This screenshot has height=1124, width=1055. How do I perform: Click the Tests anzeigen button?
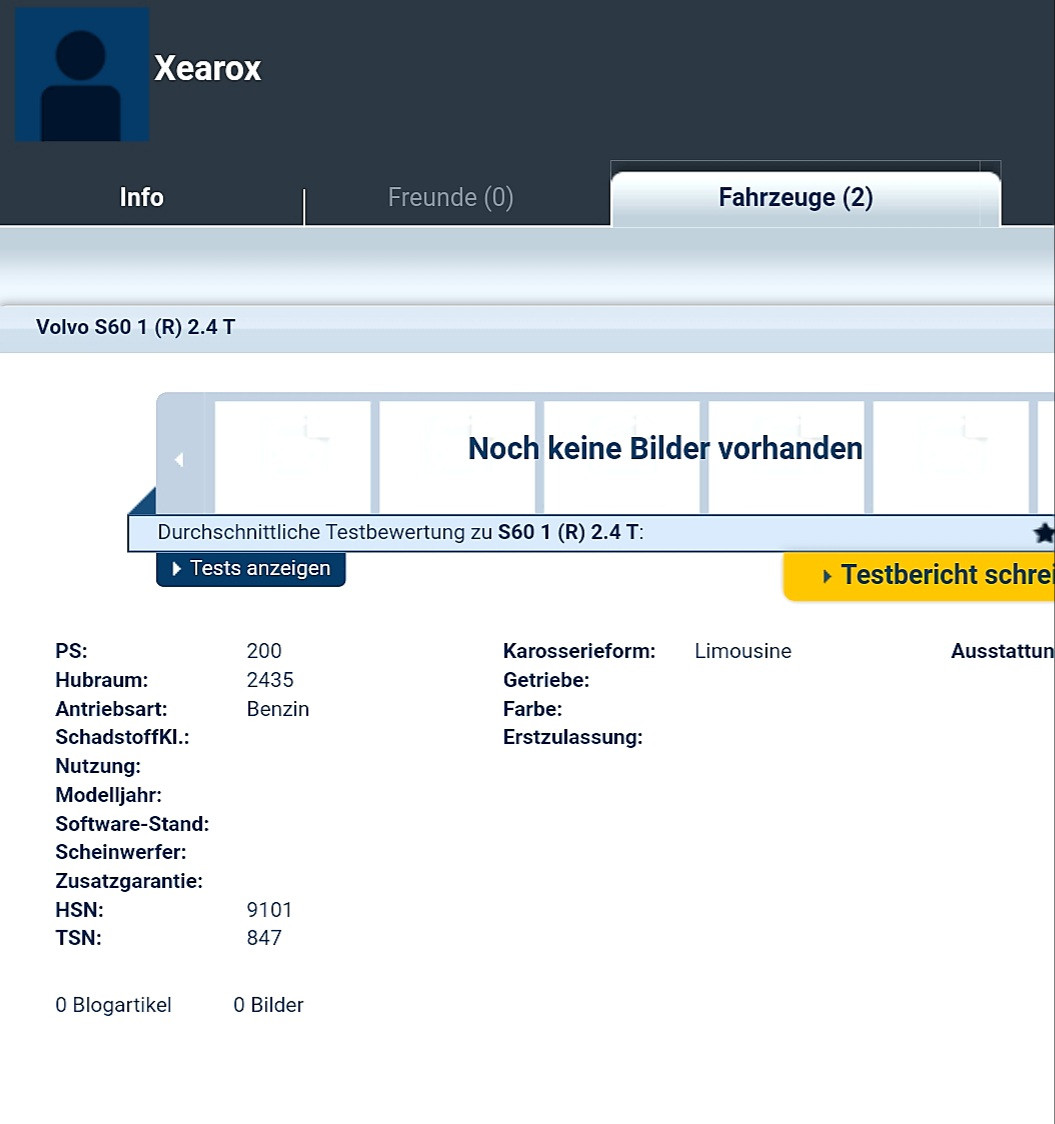[x=251, y=568]
